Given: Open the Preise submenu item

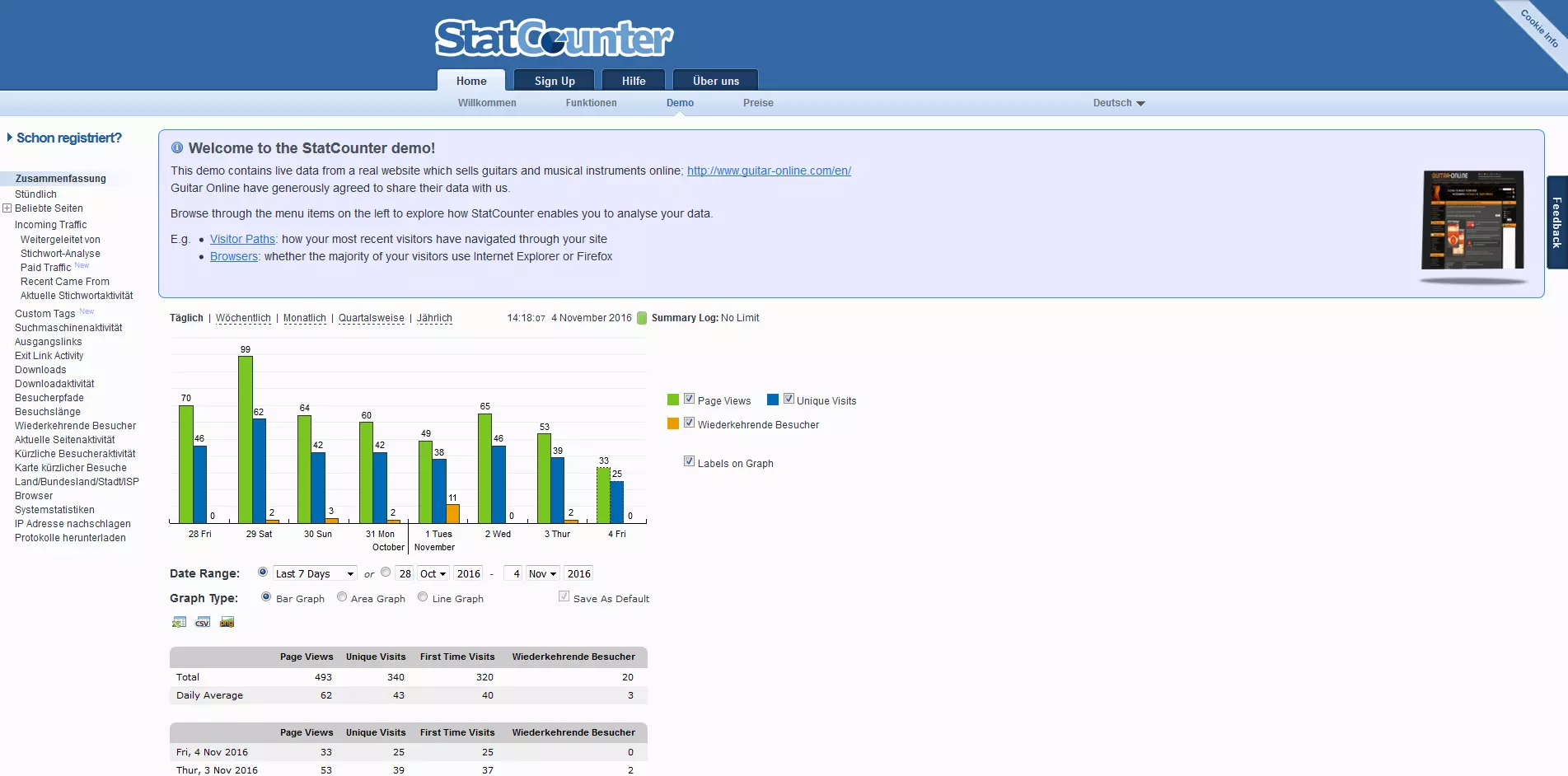Looking at the screenshot, I should coord(758,103).
